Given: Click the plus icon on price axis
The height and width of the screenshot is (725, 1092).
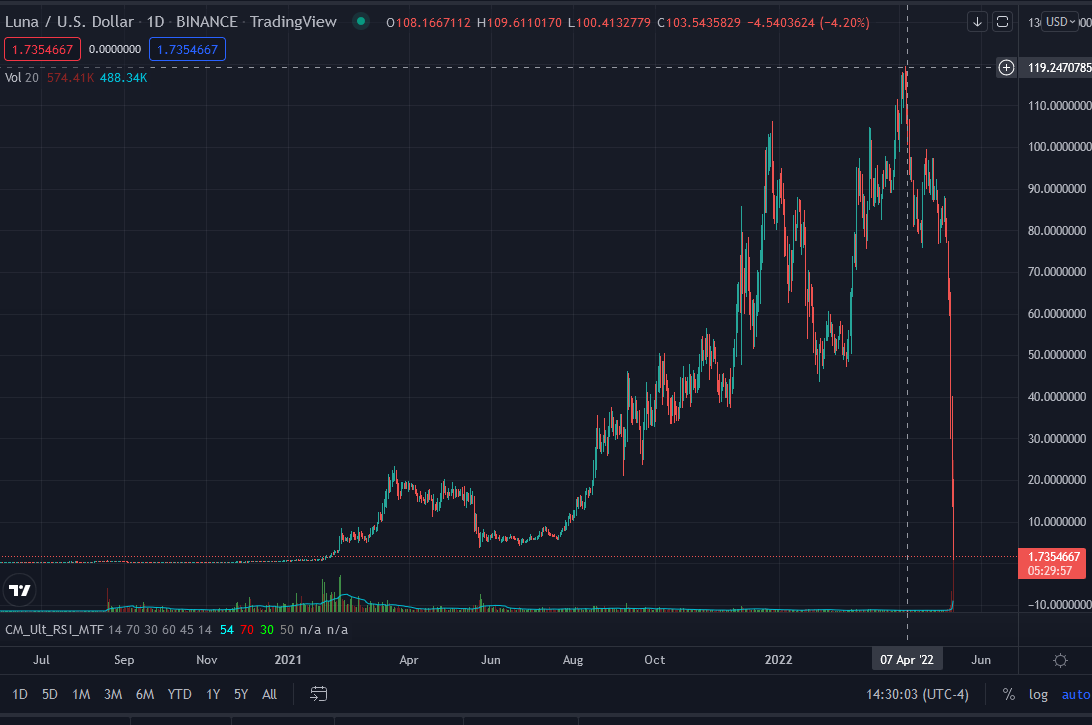Looking at the screenshot, I should 1006,68.
